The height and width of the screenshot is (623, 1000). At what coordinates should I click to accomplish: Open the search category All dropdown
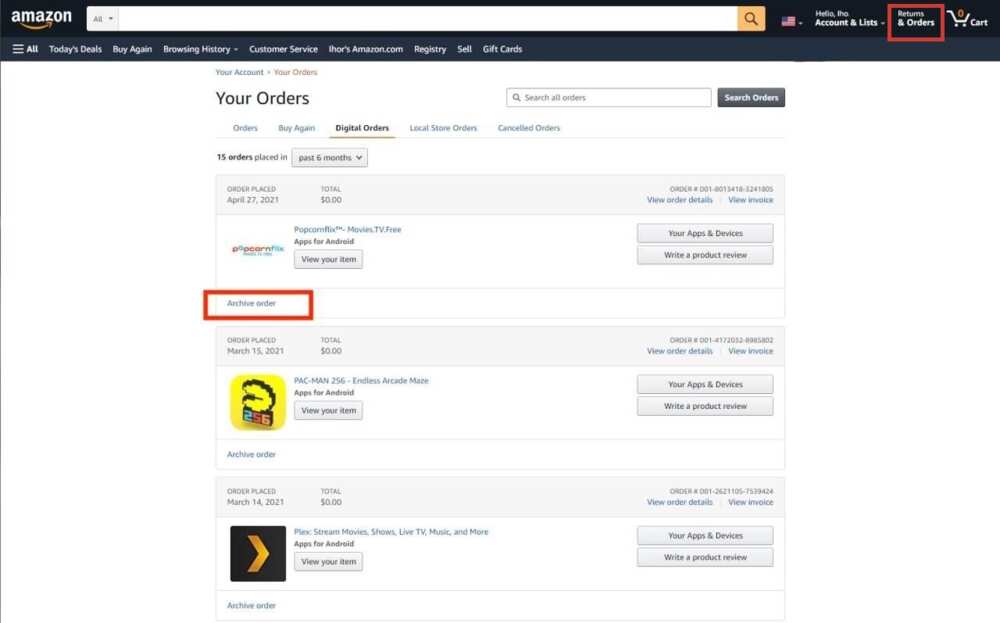coord(103,19)
